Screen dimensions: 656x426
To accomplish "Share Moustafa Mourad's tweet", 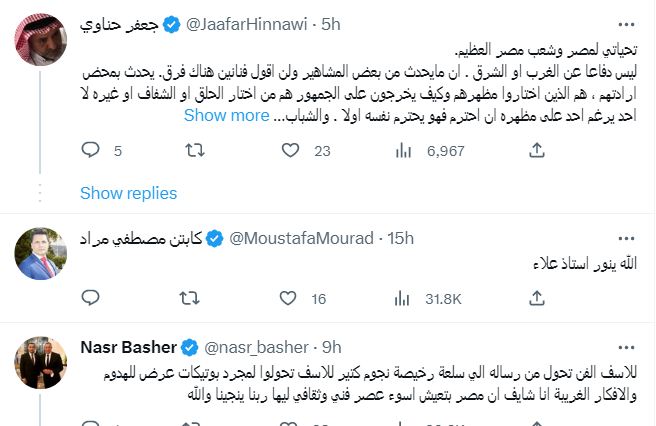I will pyautogui.click(x=537, y=298).
